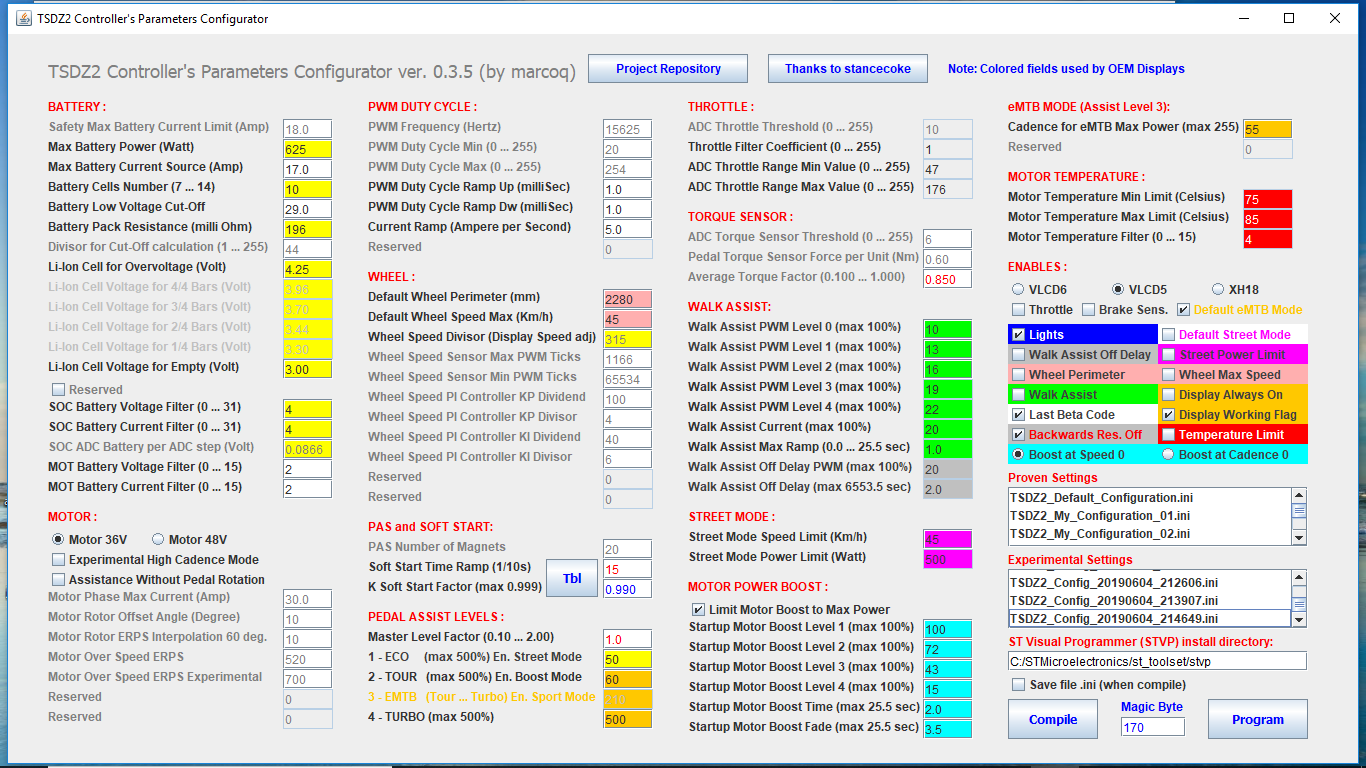1366x768 pixels.
Task: Click the Experimental Settings list scrollbar
Action: [1299, 599]
